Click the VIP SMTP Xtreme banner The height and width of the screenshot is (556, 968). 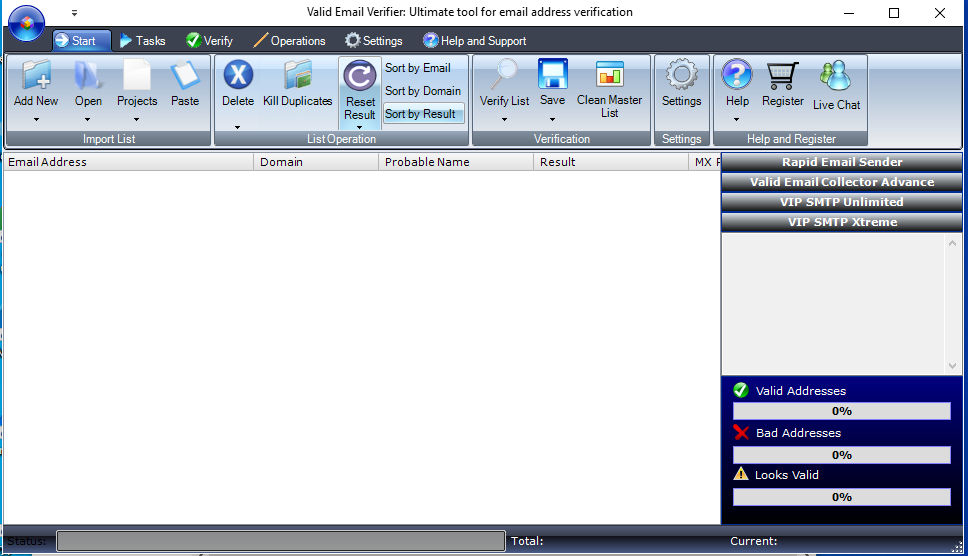click(x=841, y=222)
